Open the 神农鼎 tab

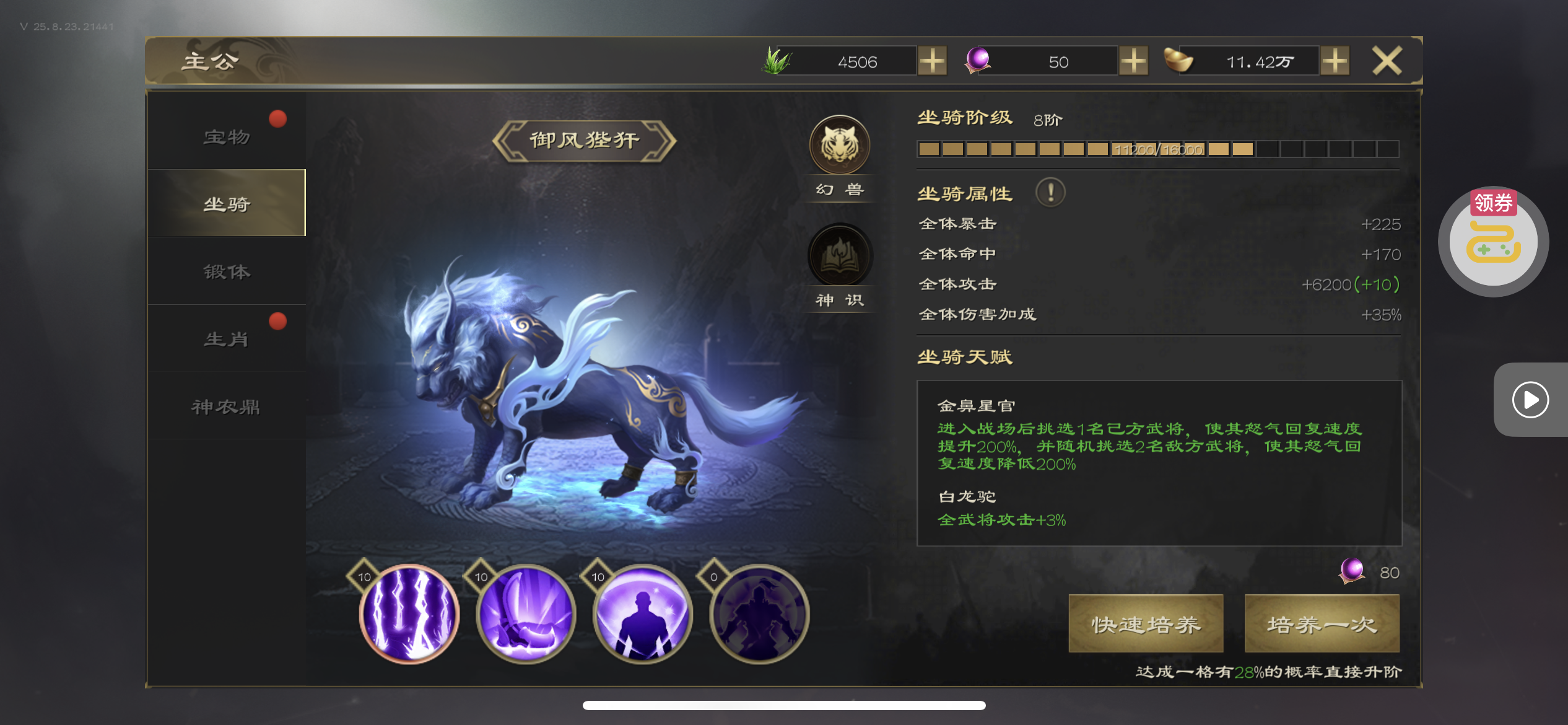pos(227,406)
